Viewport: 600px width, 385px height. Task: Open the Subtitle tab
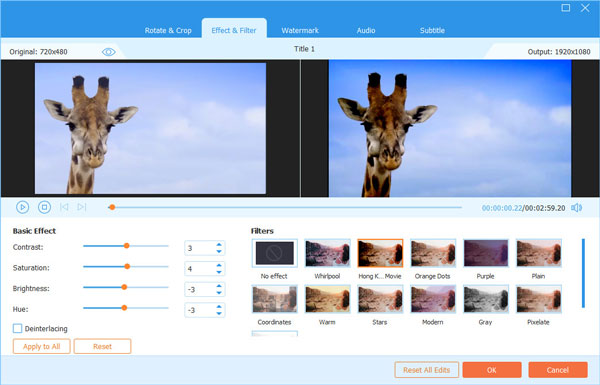click(432, 31)
